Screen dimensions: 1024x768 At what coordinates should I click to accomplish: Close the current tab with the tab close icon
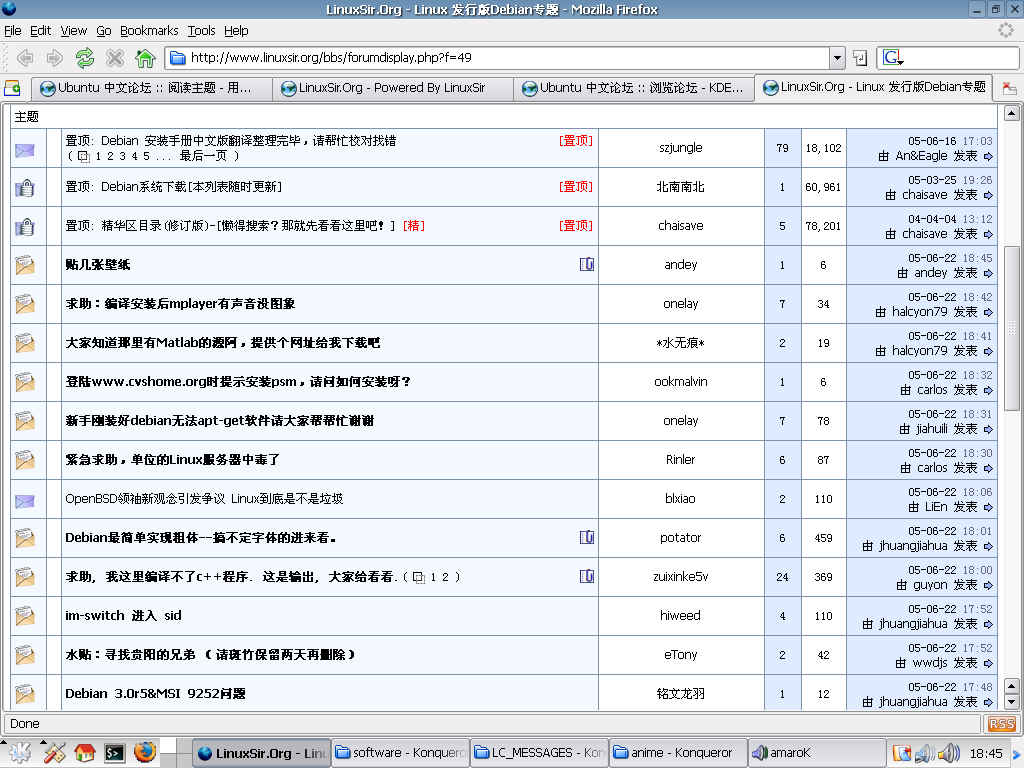pyautogui.click(x=1009, y=88)
